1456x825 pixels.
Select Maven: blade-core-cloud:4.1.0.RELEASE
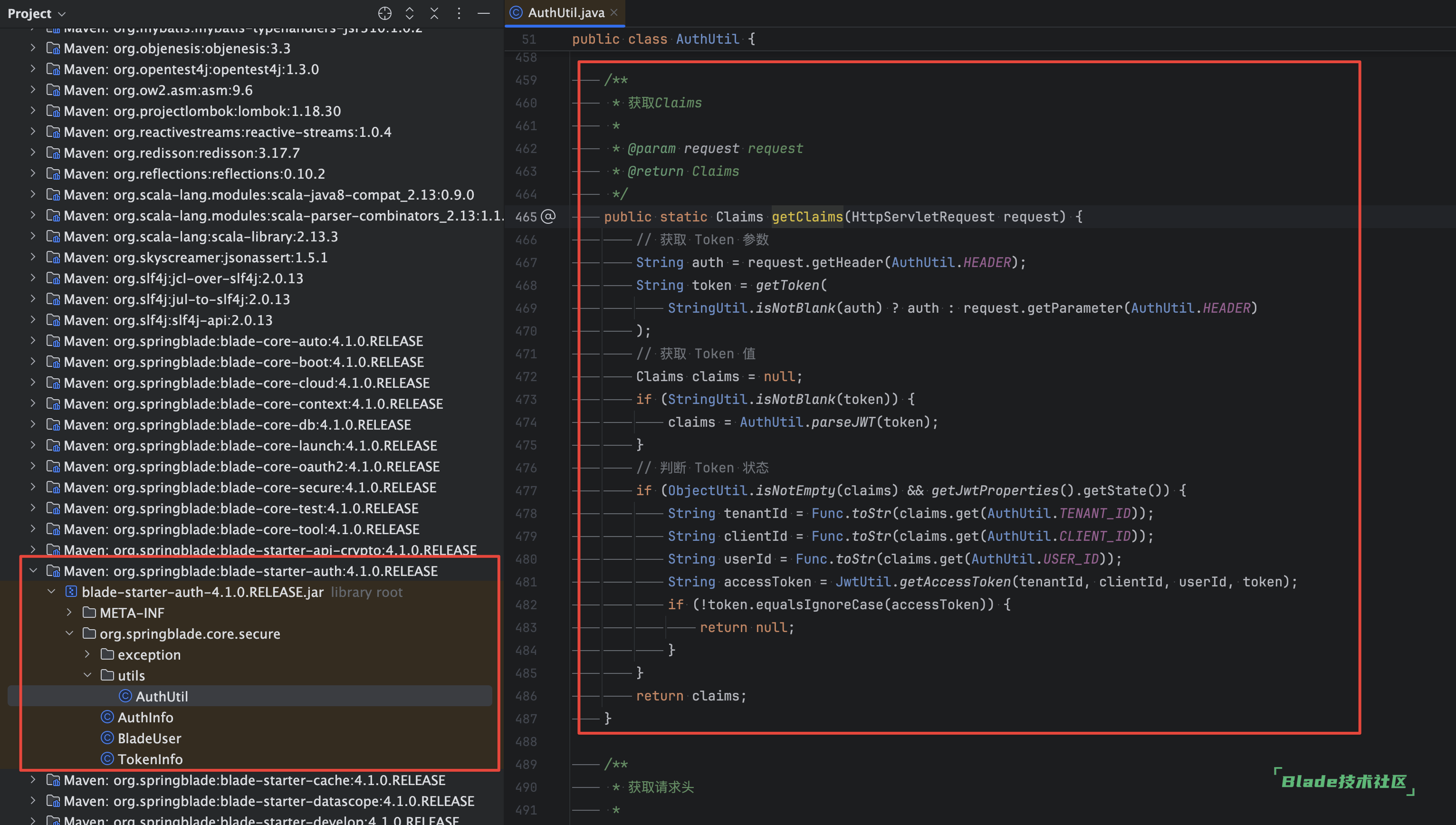click(x=247, y=383)
